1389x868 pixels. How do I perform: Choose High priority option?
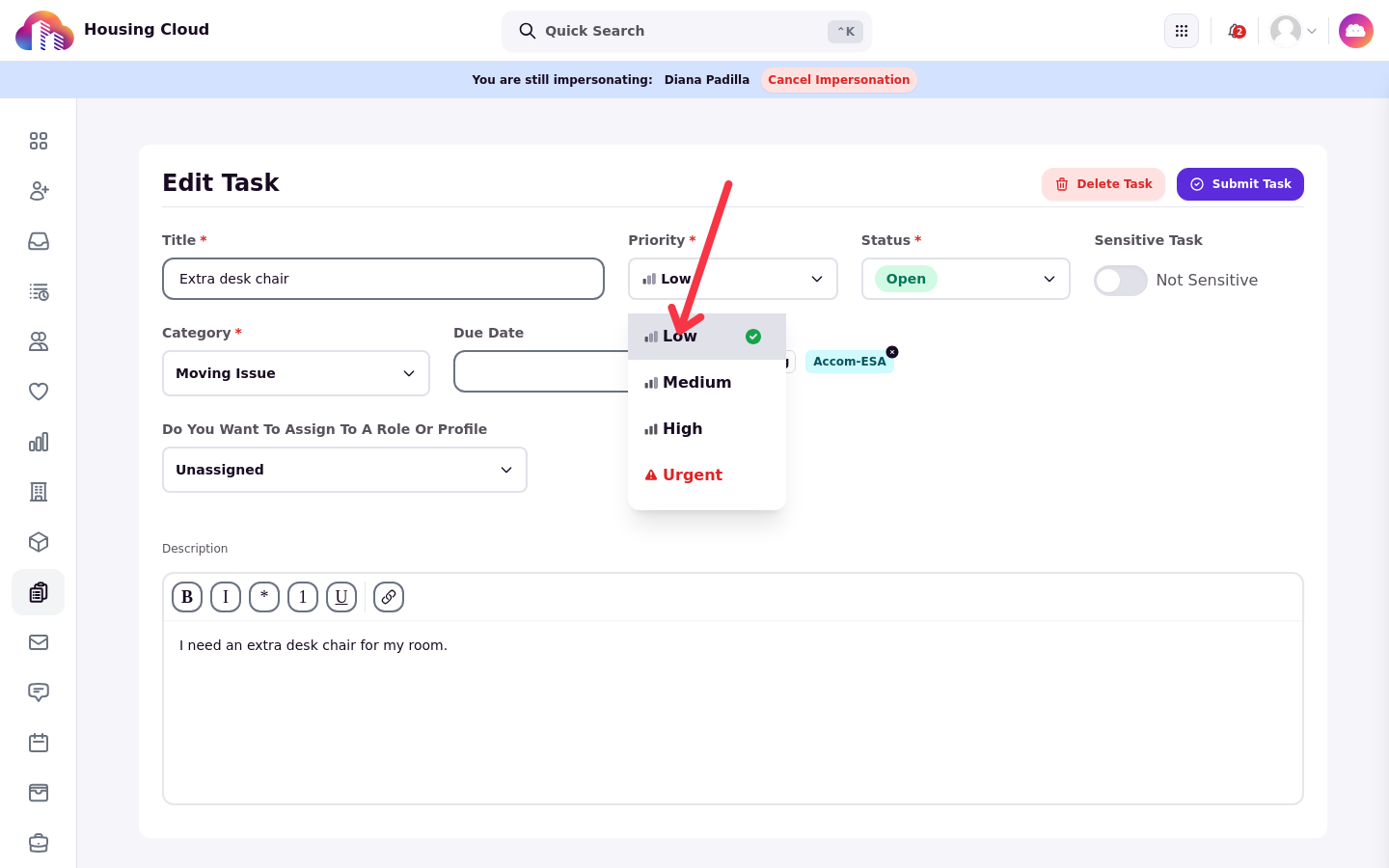[707, 429]
